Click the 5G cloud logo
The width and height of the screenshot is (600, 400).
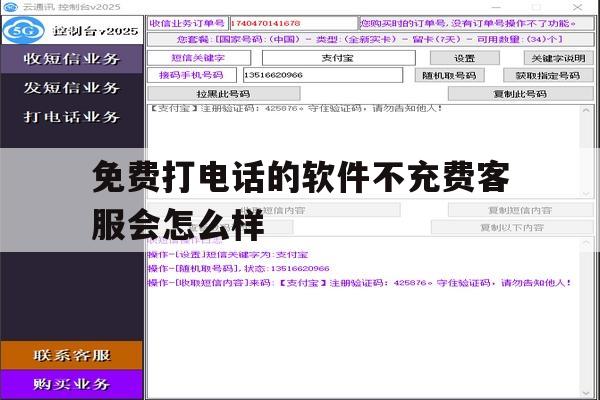tap(24, 30)
